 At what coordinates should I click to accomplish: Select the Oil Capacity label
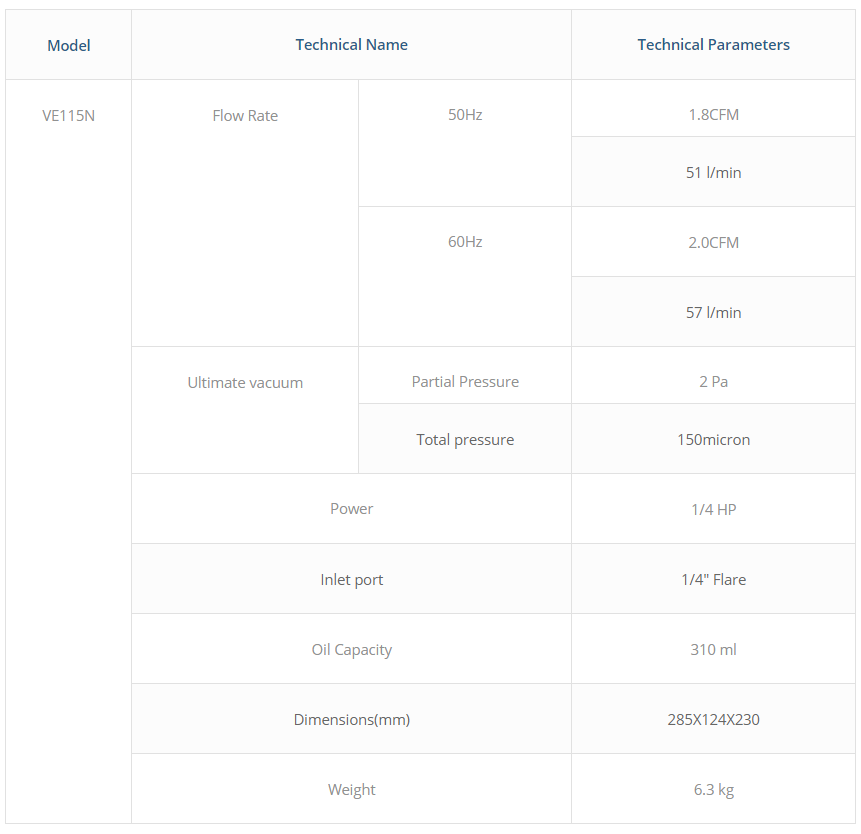[351, 650]
